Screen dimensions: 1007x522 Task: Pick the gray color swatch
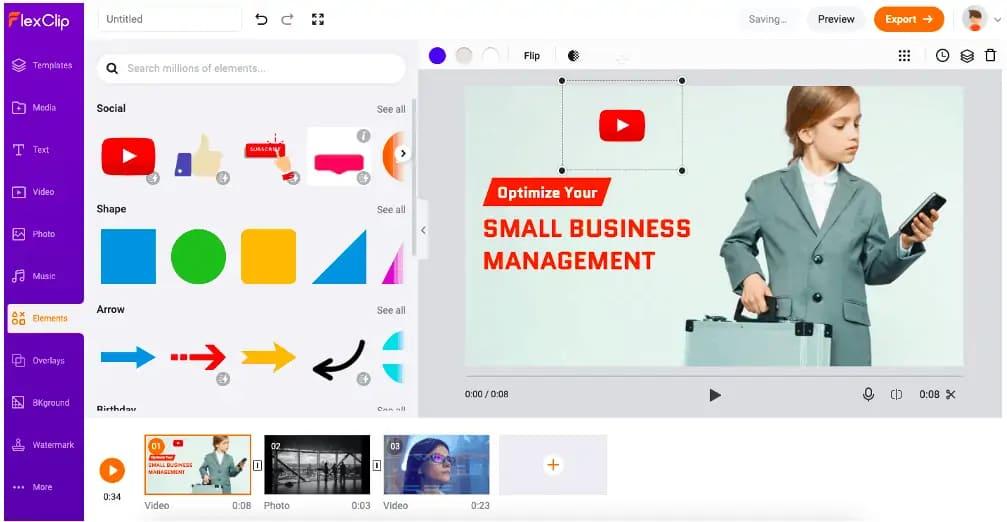pyautogui.click(x=464, y=56)
